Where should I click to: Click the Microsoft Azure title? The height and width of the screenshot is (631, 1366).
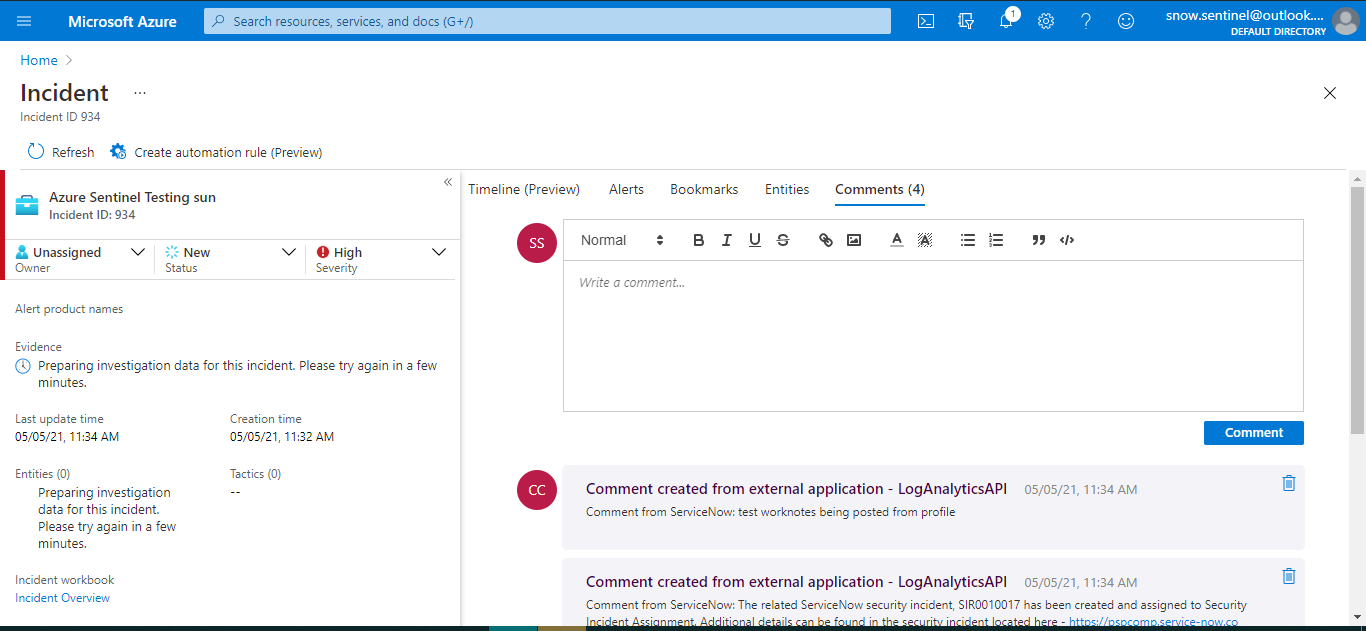[x=122, y=21]
